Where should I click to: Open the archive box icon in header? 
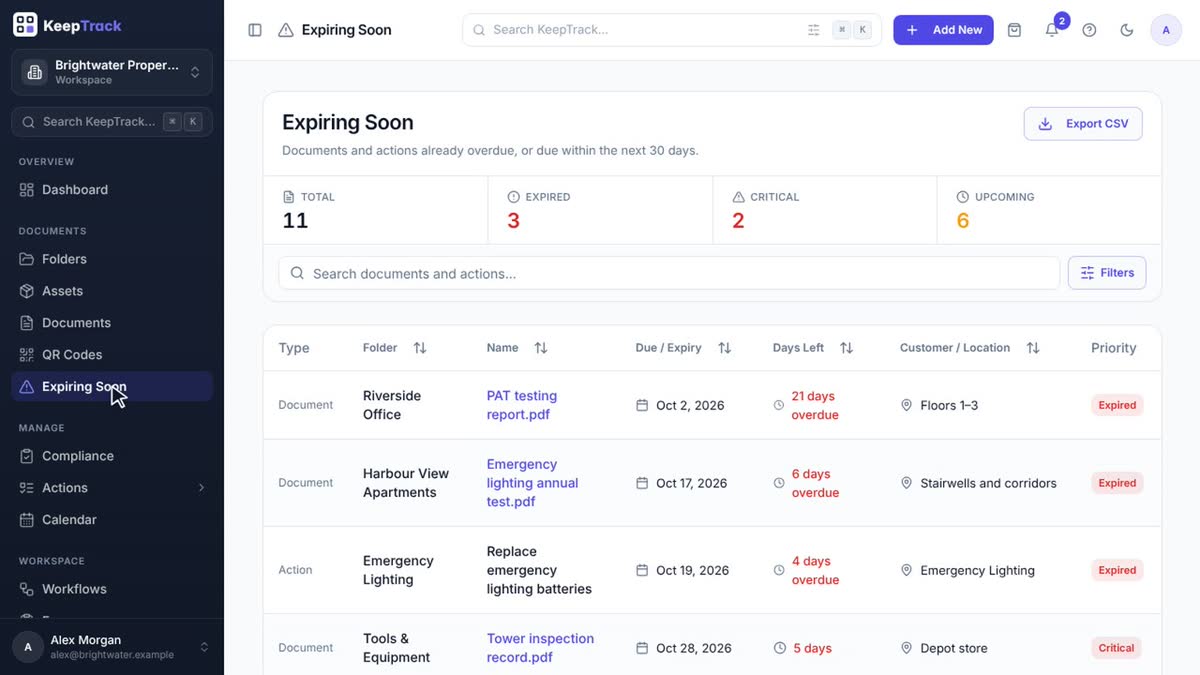1014,30
